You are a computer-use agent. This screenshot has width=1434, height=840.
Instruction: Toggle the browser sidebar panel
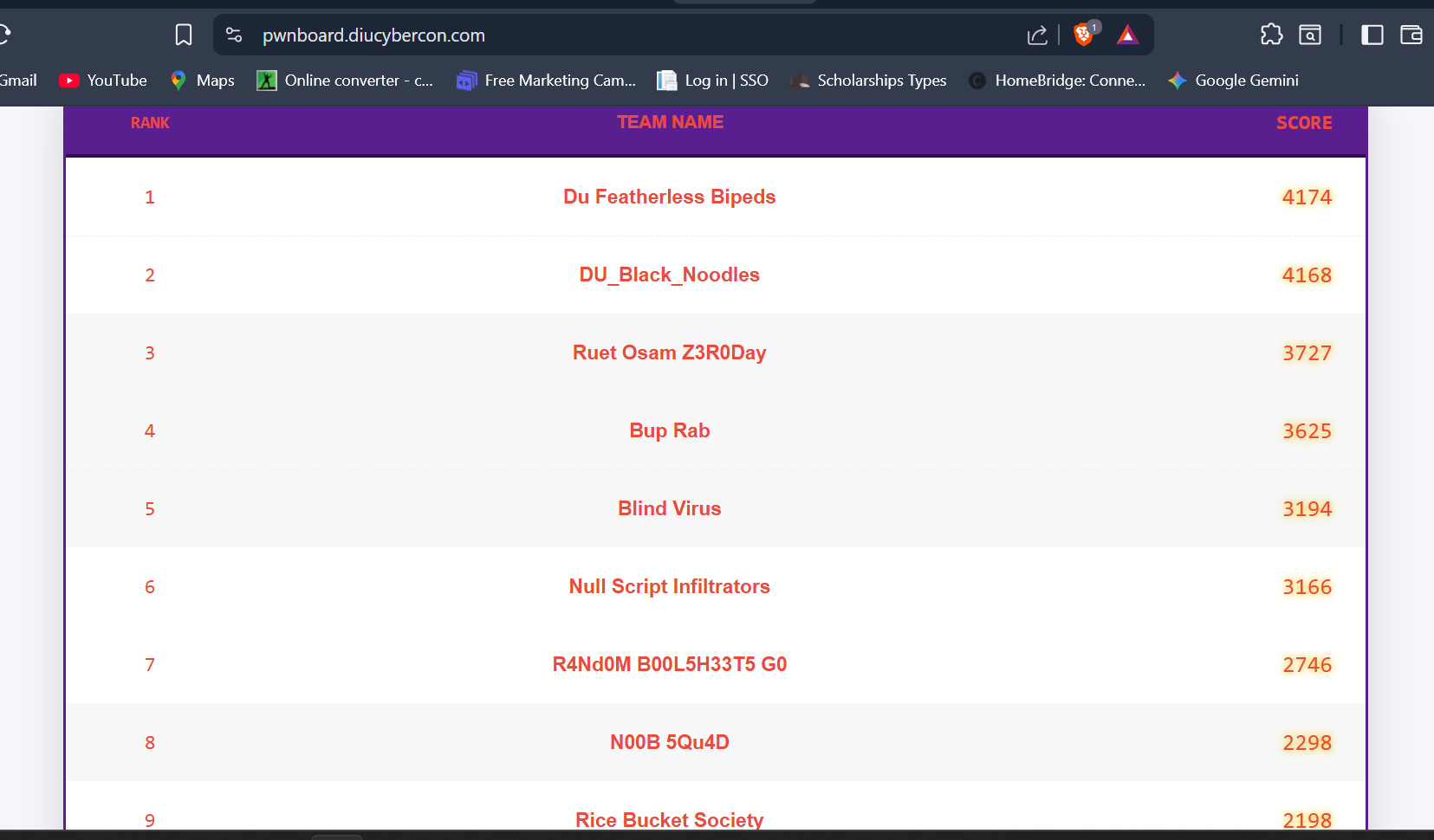tap(1372, 35)
